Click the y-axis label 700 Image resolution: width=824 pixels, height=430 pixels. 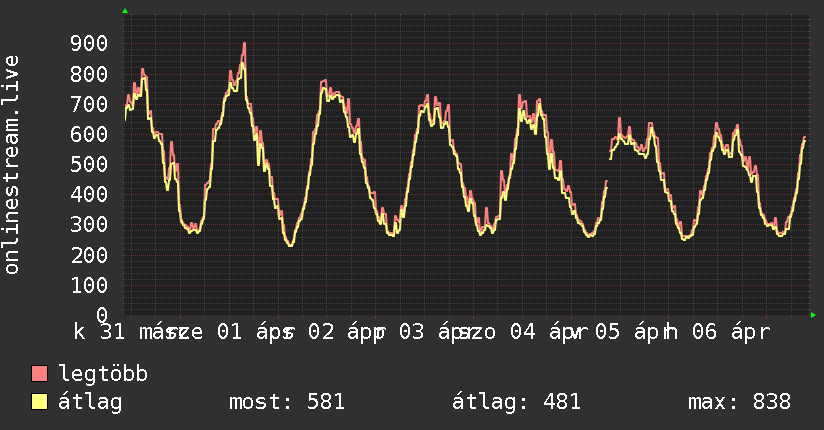pos(89,104)
